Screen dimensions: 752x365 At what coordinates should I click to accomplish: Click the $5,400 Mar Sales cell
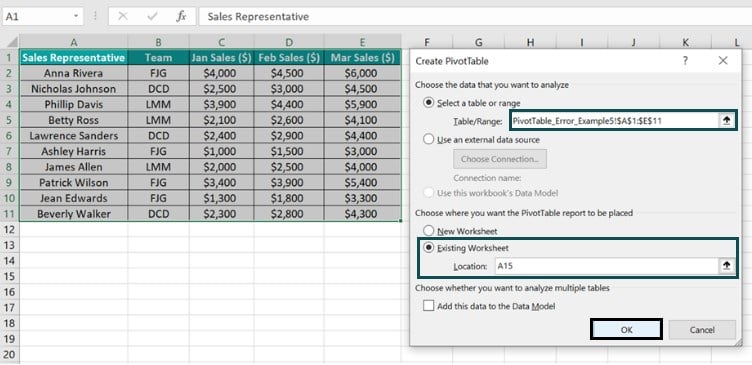363,182
